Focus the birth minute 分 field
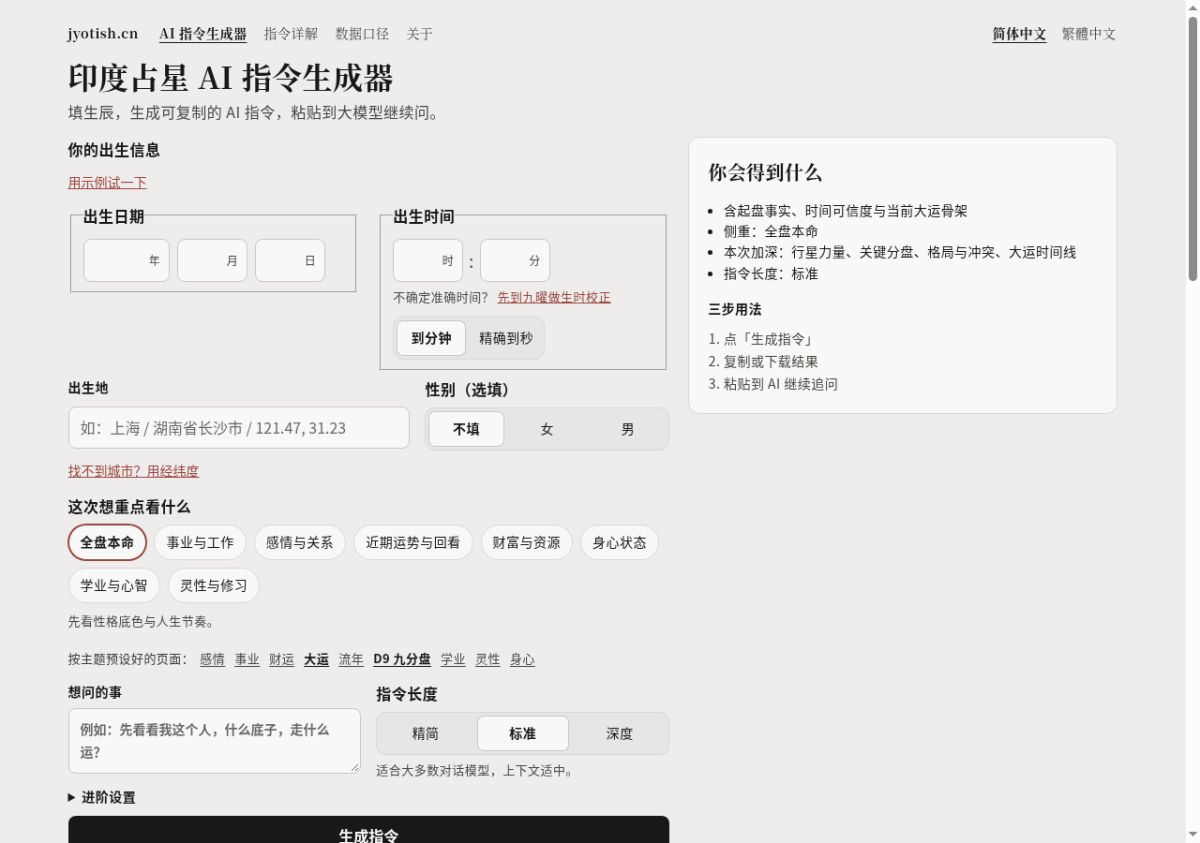The height and width of the screenshot is (843, 1200). pyautogui.click(x=515, y=261)
